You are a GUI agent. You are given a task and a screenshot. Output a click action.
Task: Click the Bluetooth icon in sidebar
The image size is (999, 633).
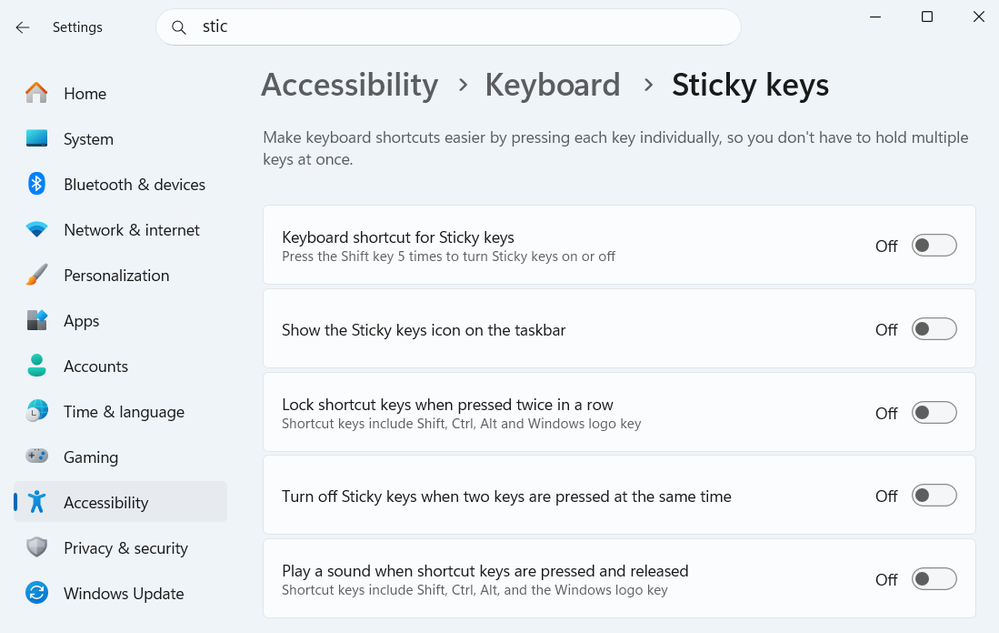(37, 184)
